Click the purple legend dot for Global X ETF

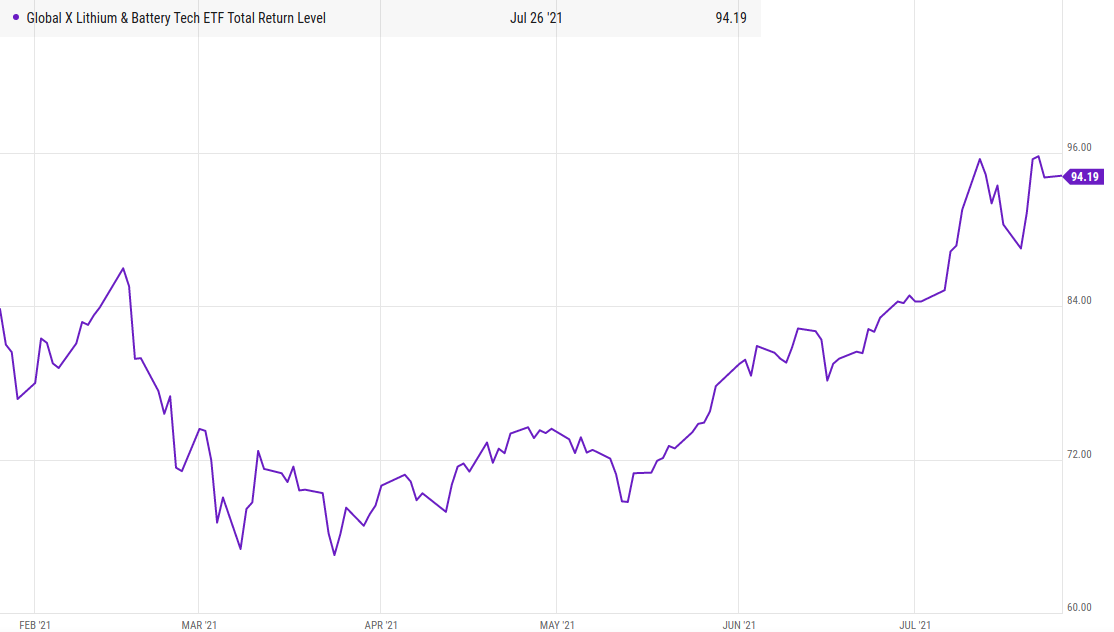coord(16,17)
